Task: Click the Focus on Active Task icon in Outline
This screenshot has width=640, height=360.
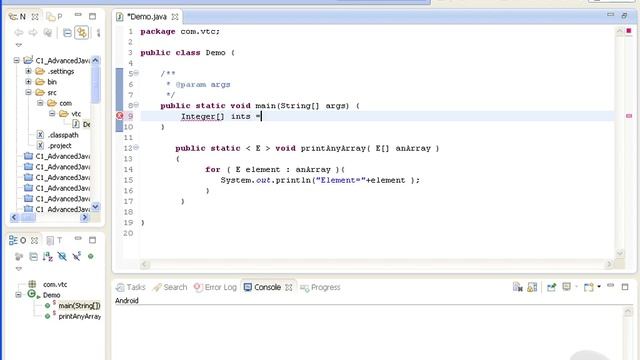Action: 19,256
